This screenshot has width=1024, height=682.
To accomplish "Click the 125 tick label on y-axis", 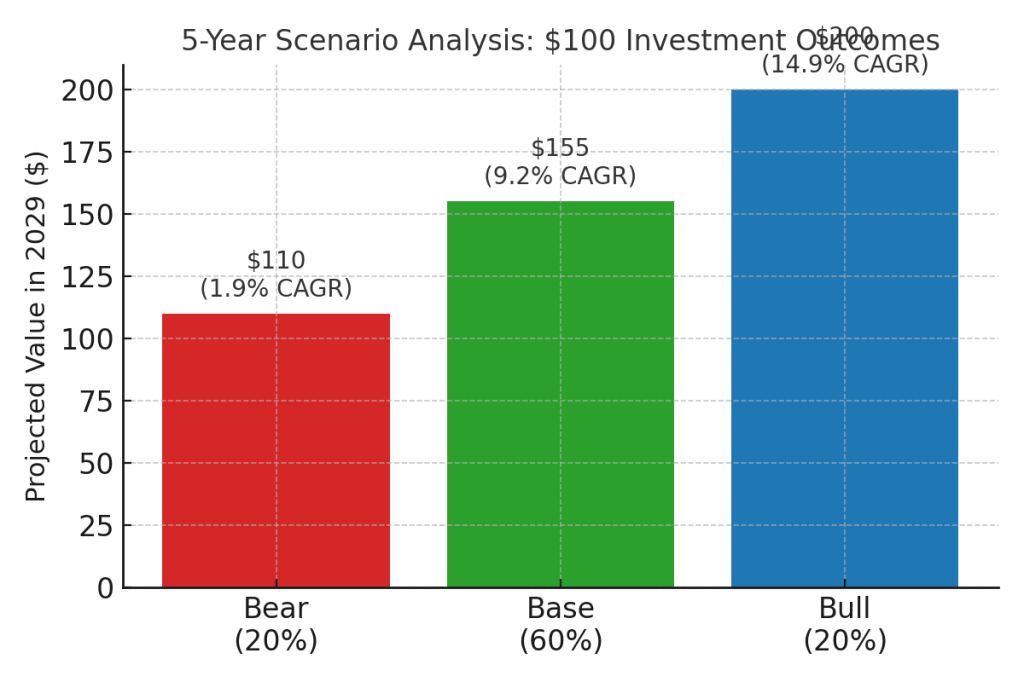I will [x=88, y=277].
